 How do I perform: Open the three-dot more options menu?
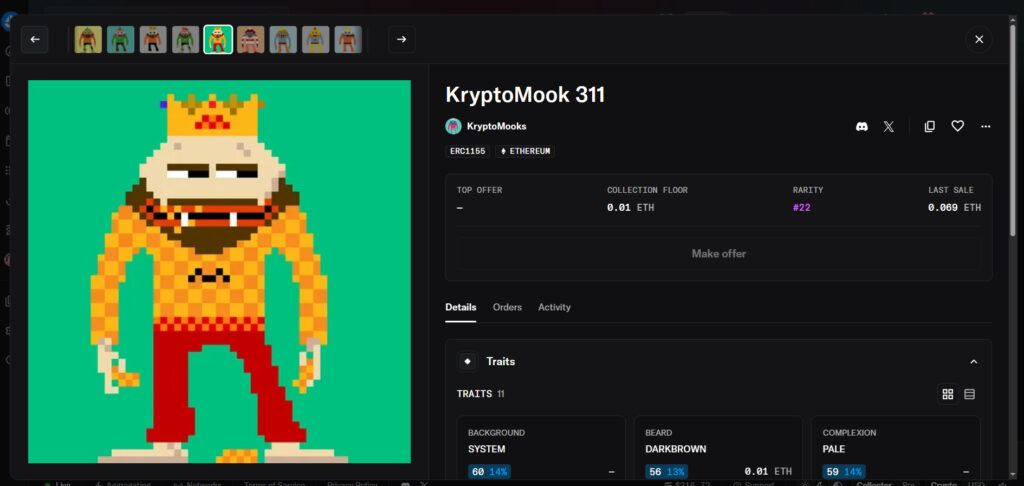985,126
